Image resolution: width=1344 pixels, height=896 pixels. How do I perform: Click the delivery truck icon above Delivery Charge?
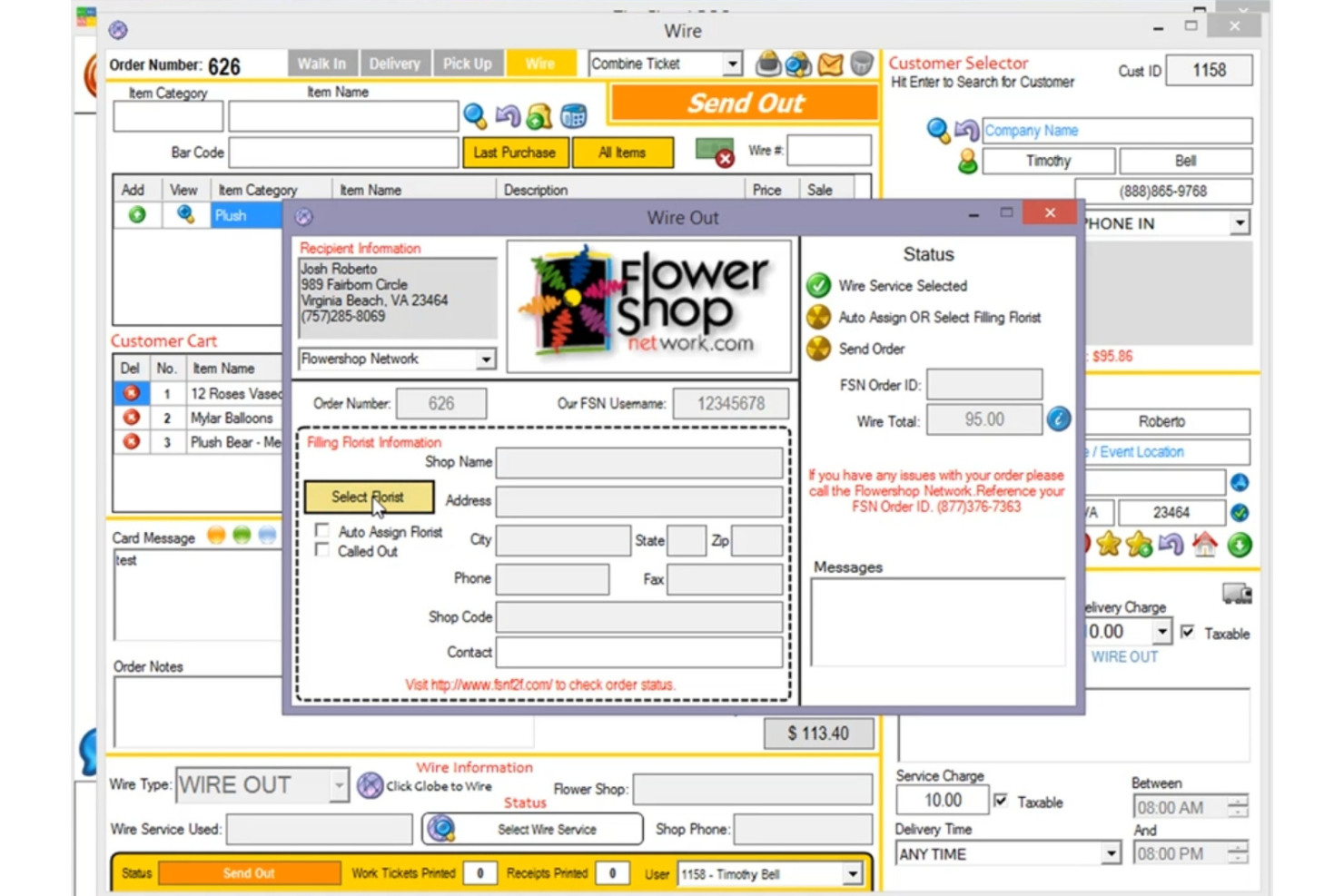coord(1237,591)
